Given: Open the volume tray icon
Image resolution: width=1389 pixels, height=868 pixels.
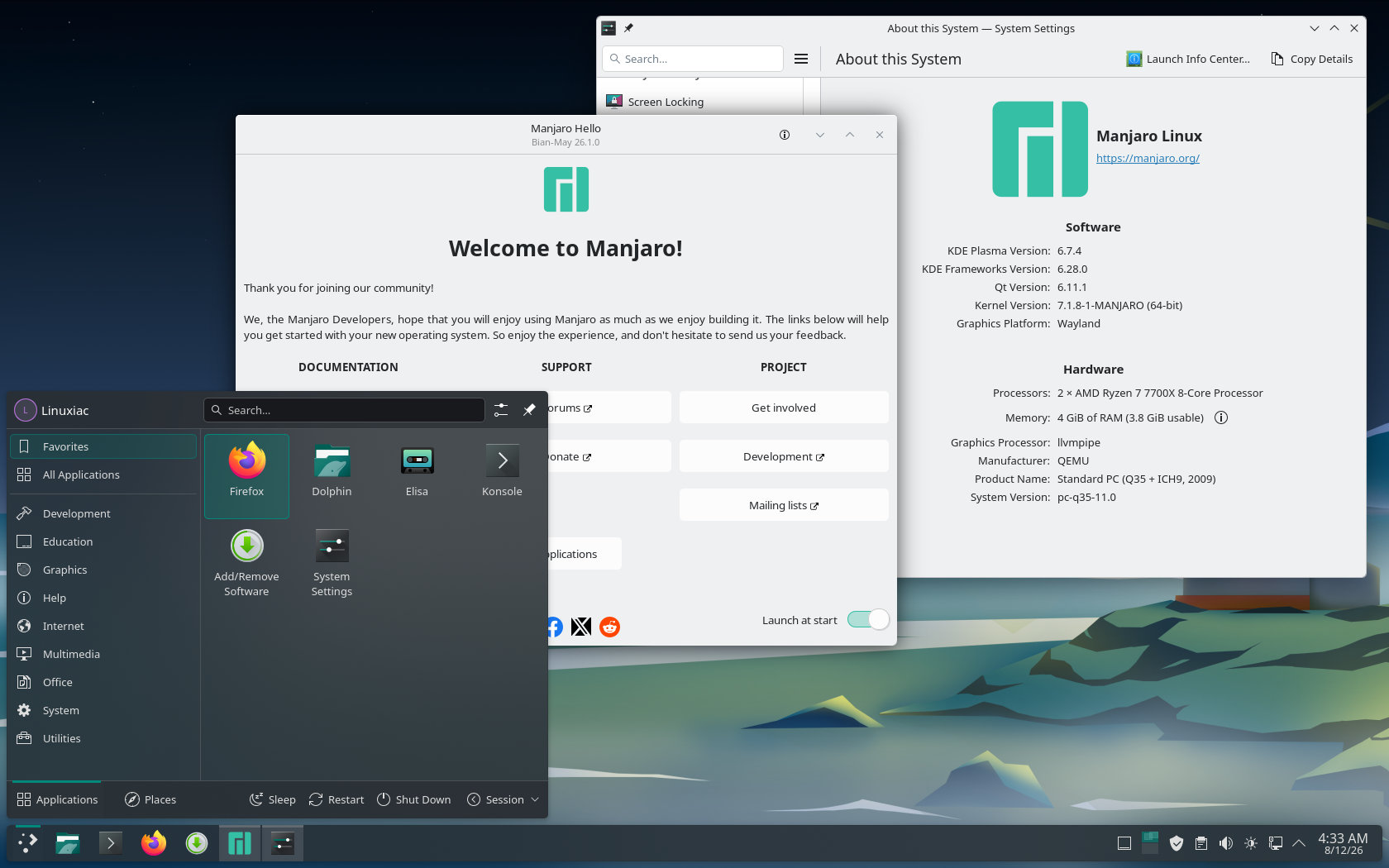Looking at the screenshot, I should click(1226, 843).
